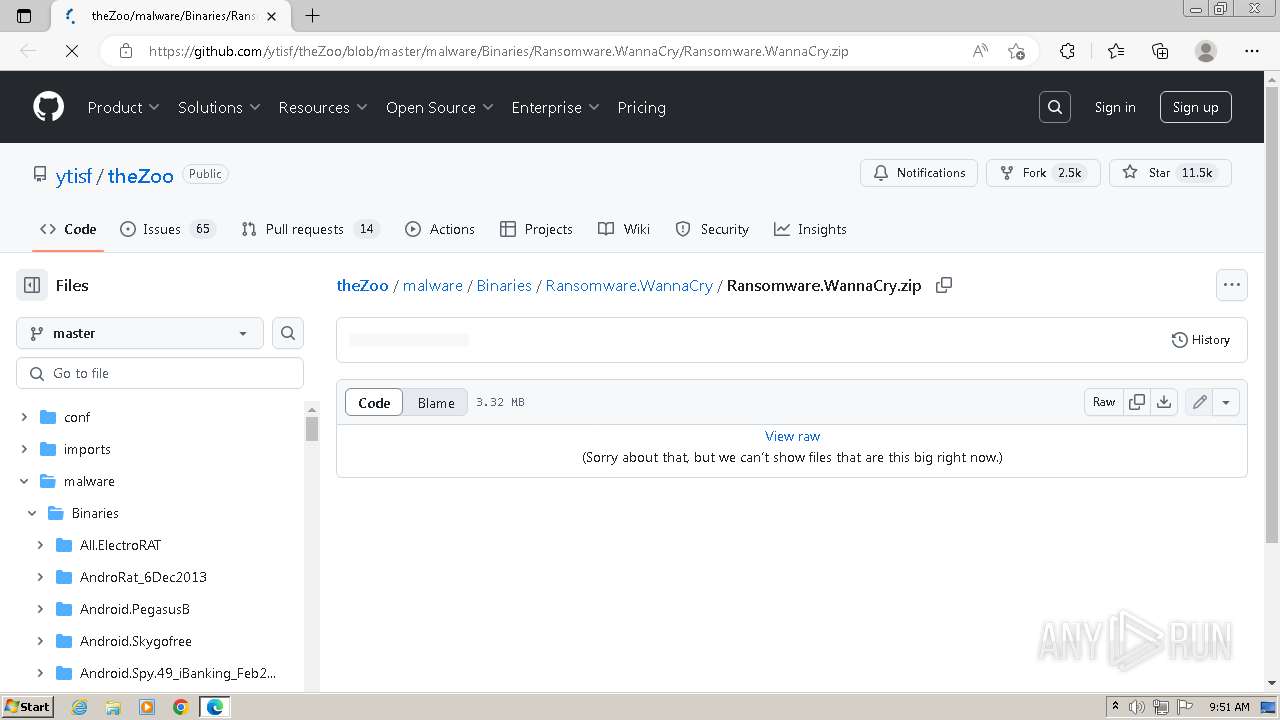The width and height of the screenshot is (1280, 720).
Task: Expand the Enterprise dropdown
Action: tap(555, 107)
